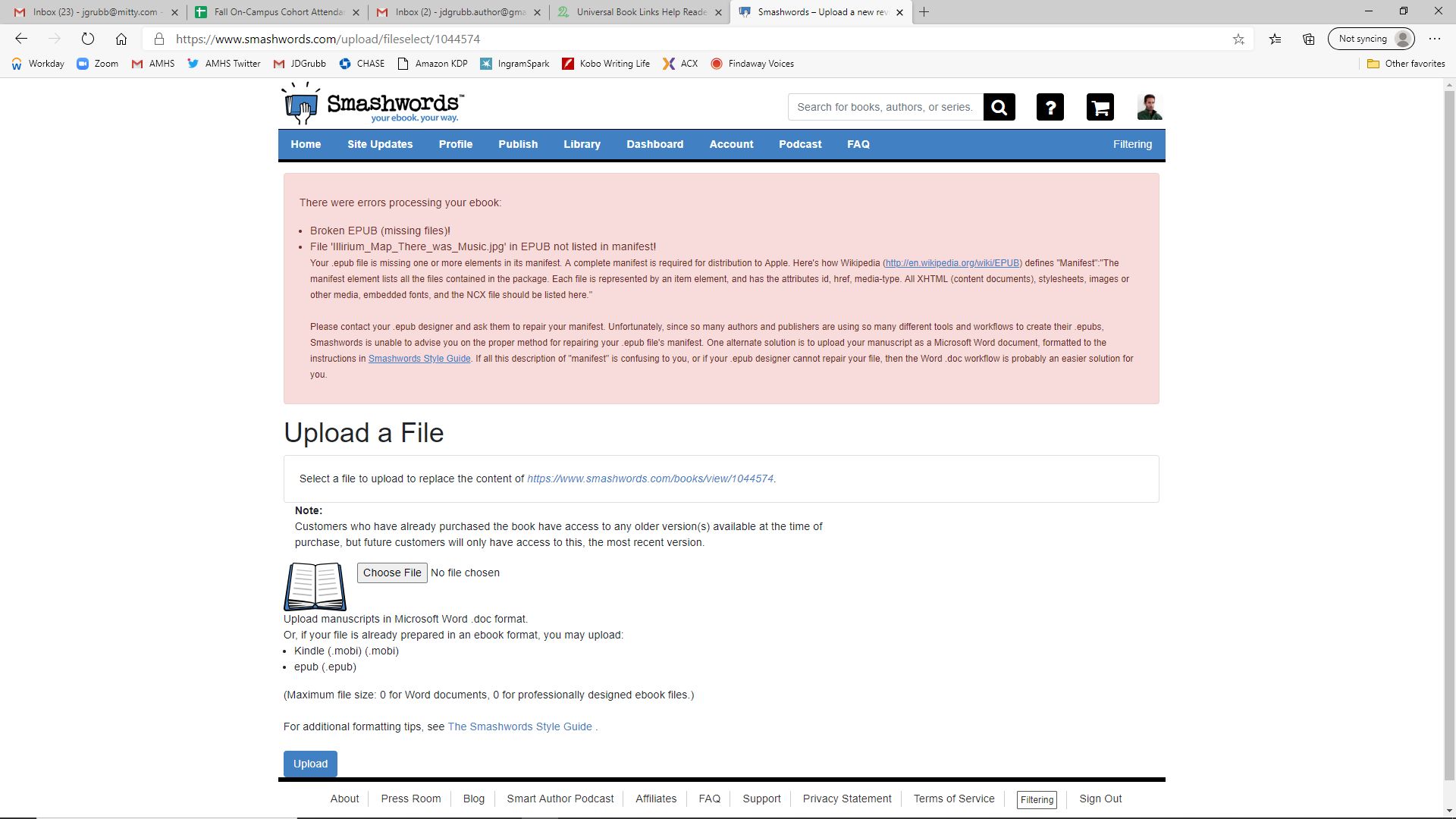Click the user profile avatar photo
1456x819 pixels.
pos(1149,107)
